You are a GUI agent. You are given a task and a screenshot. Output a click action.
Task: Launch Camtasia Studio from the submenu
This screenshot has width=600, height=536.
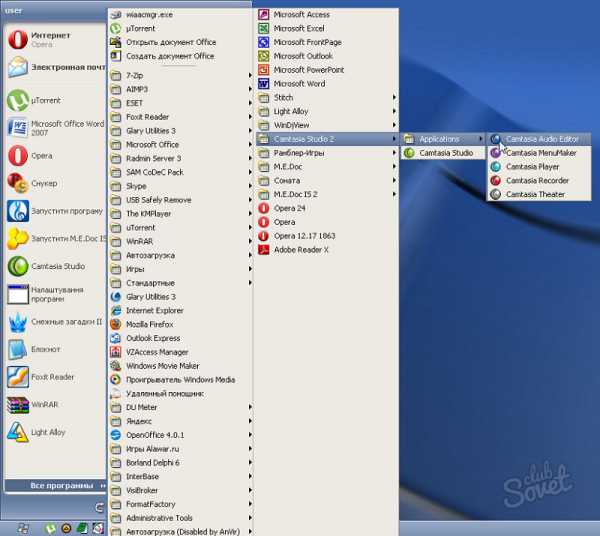(x=443, y=153)
